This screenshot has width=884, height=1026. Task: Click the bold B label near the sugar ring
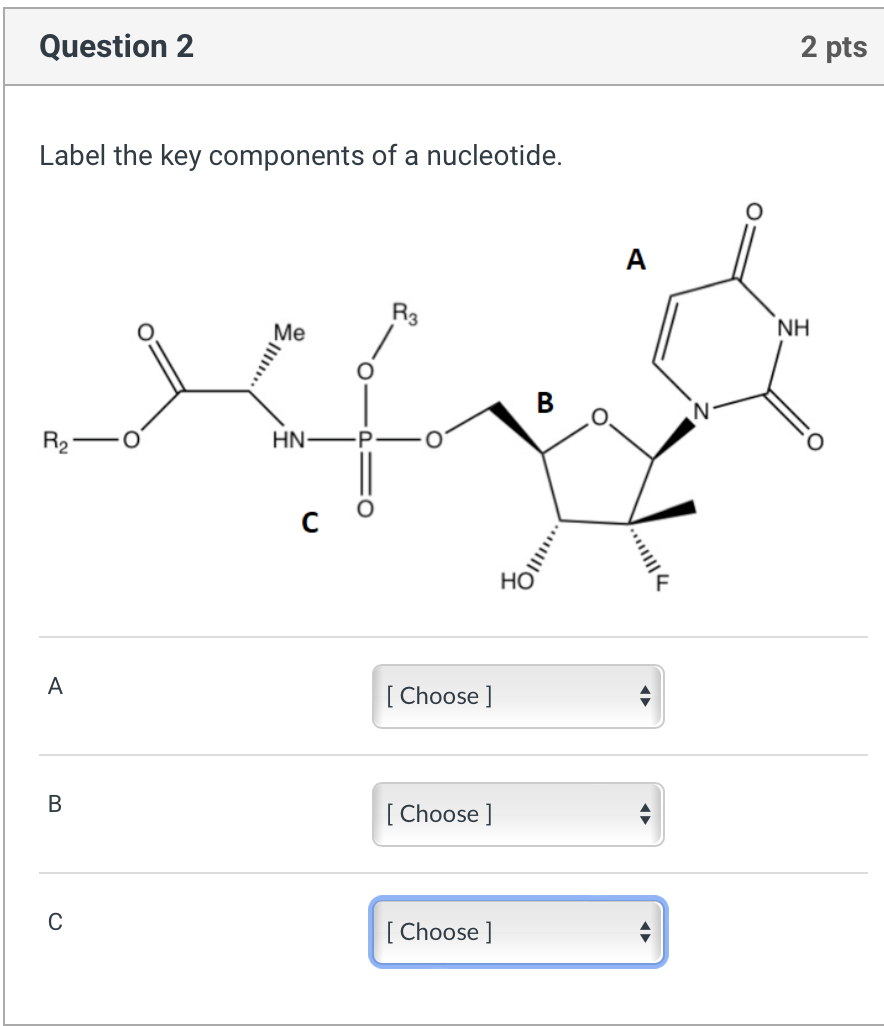point(545,402)
